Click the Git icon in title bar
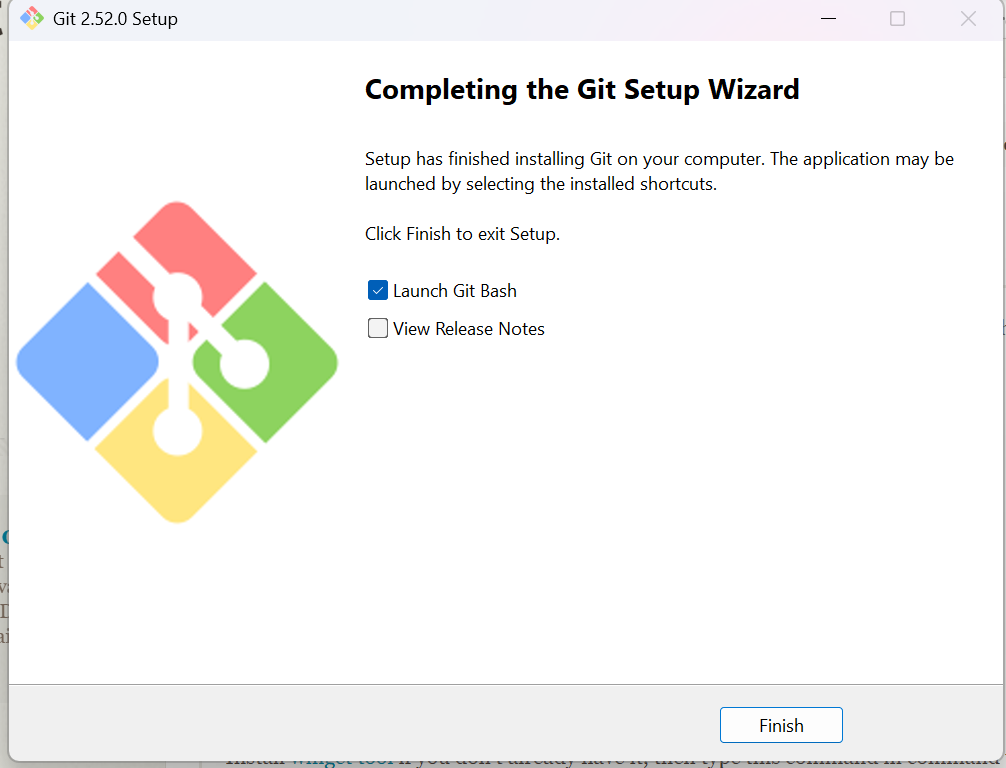 [31, 19]
